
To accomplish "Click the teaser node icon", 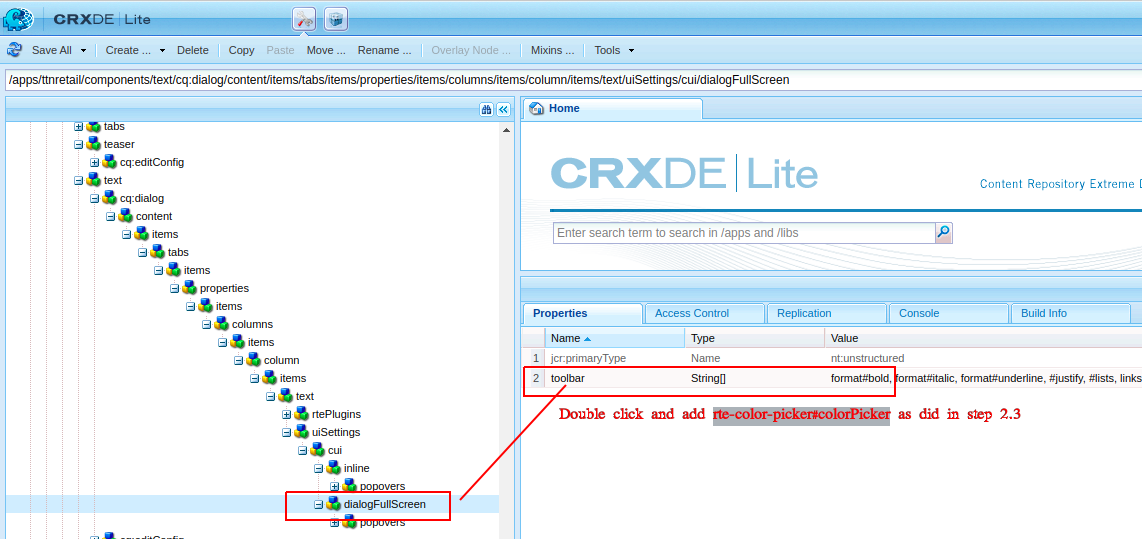I will (93, 144).
